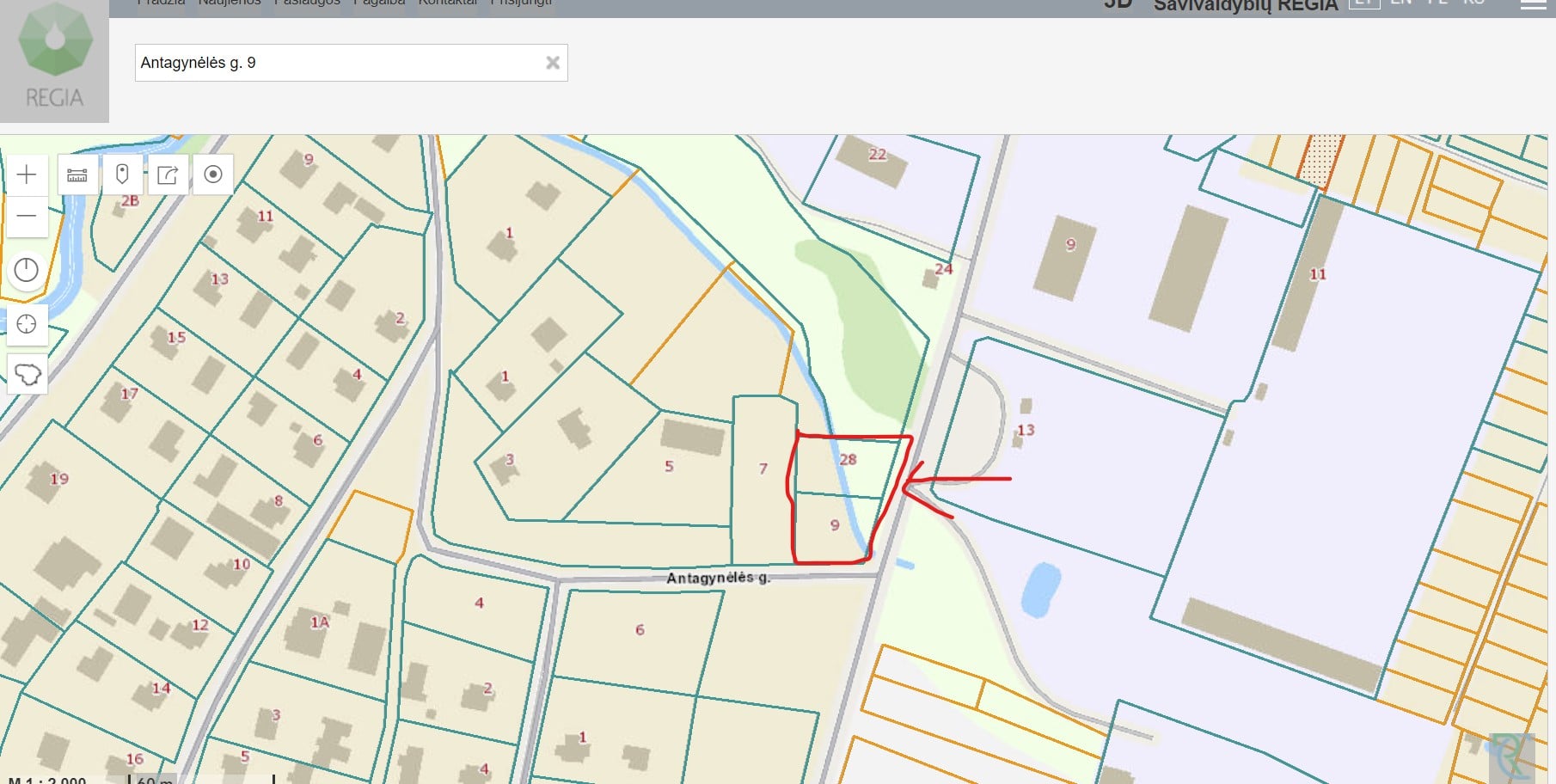Click the Antagynėlės g. 9 search box
This screenshot has height=784, width=1556.
coord(335,63)
